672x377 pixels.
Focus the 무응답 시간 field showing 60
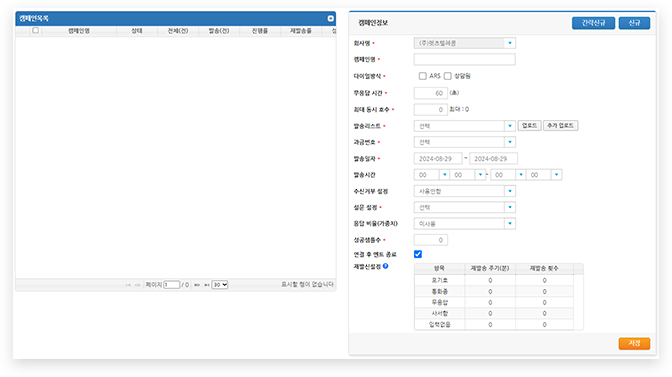pos(431,93)
